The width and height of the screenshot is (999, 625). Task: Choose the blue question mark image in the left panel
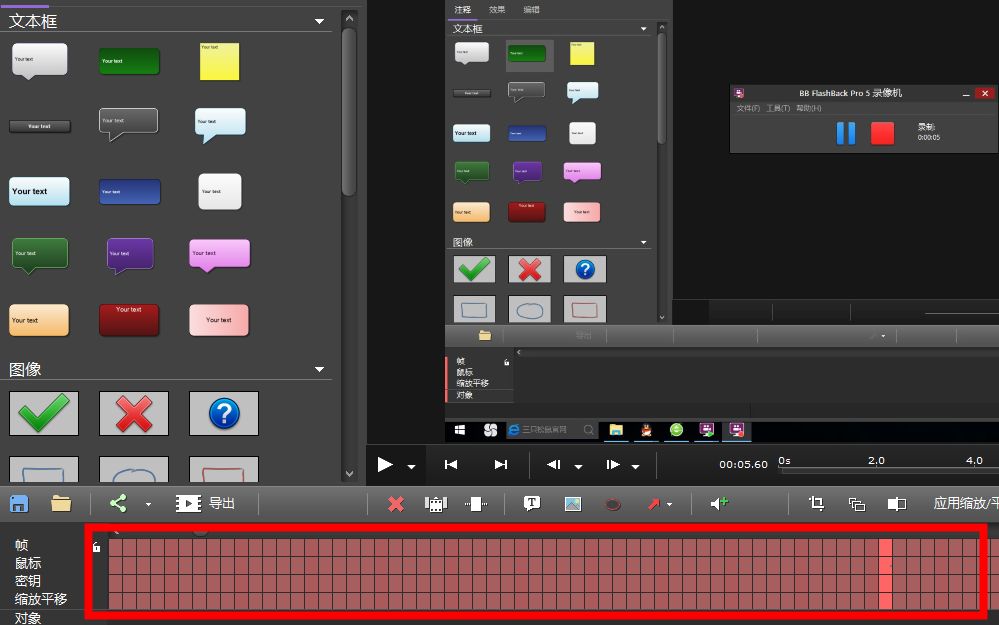224,413
